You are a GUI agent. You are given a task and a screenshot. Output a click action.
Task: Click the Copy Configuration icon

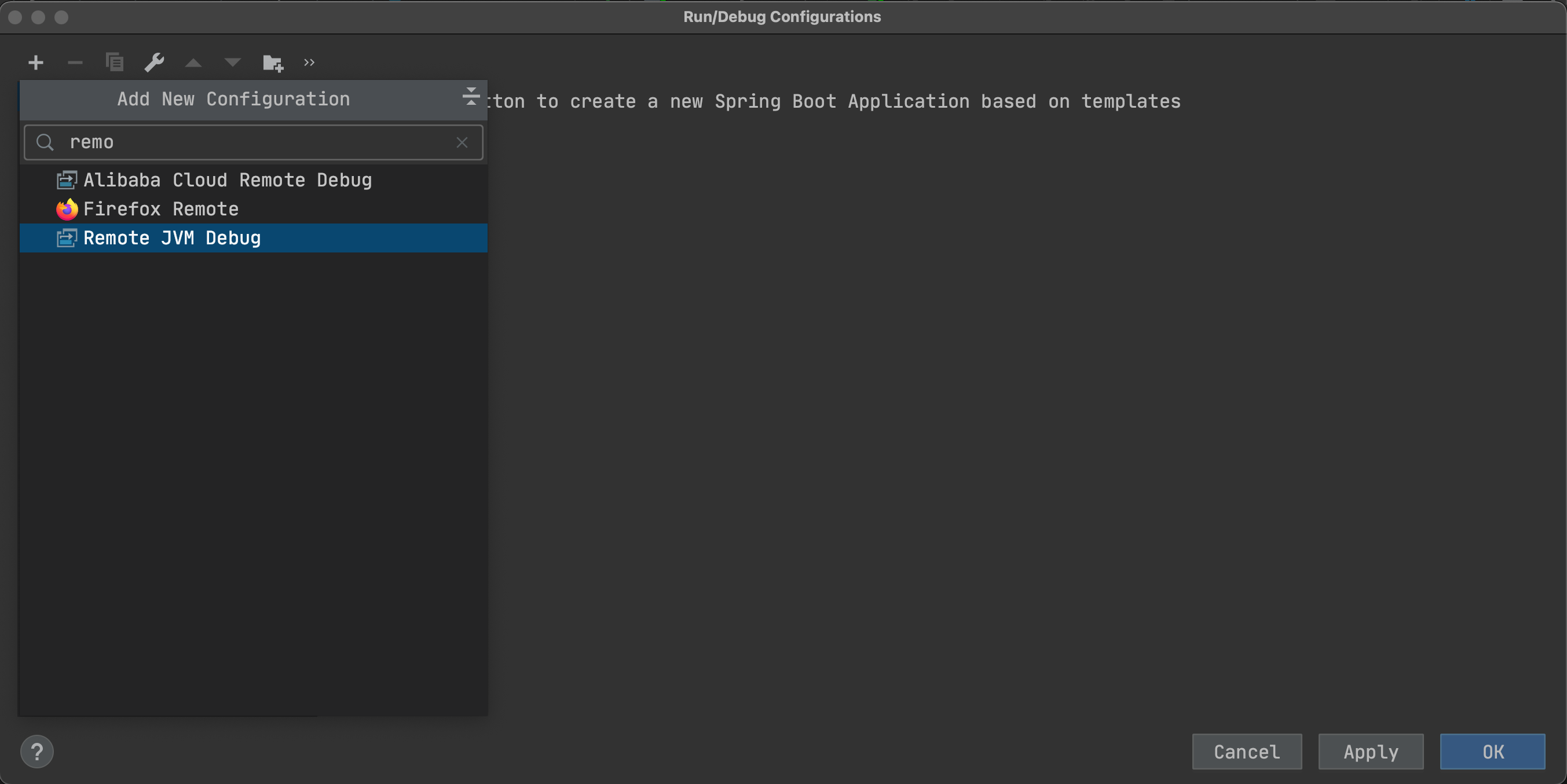click(114, 63)
